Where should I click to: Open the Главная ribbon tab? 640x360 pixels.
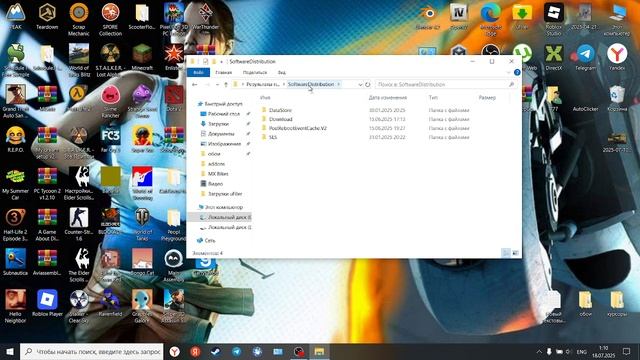223,72
